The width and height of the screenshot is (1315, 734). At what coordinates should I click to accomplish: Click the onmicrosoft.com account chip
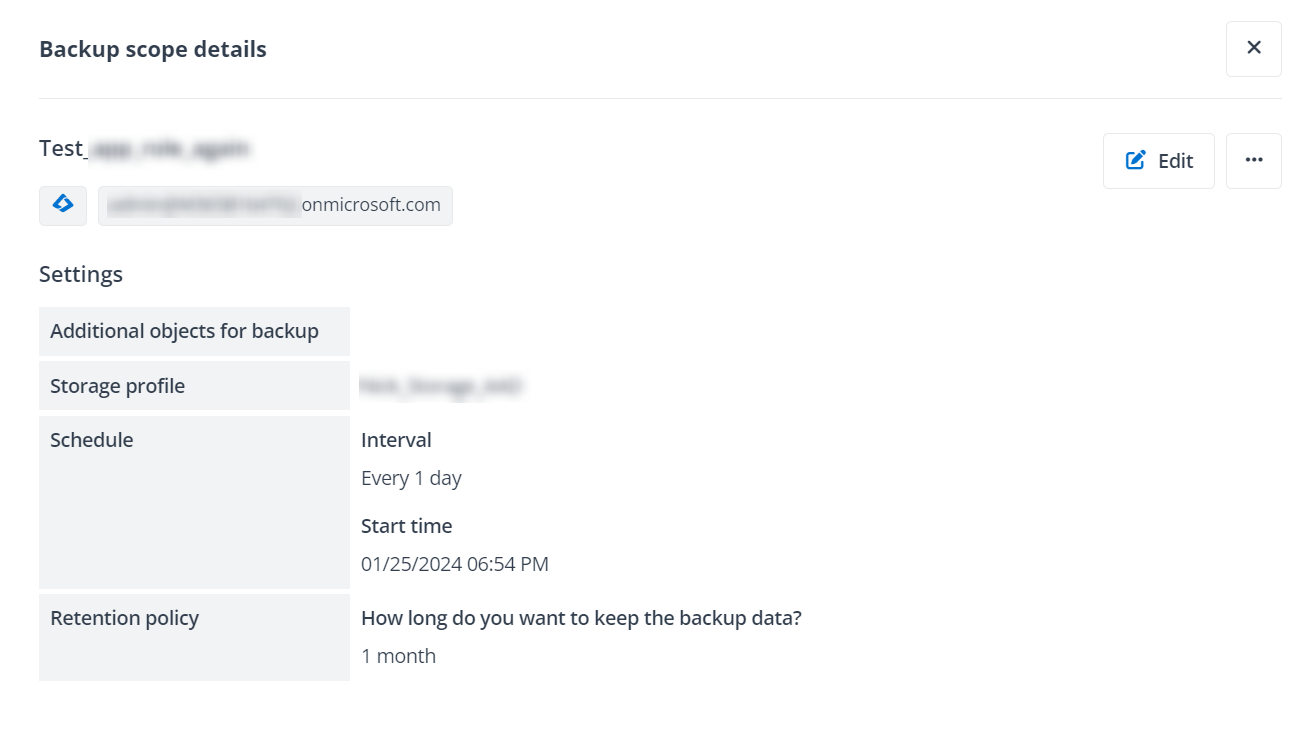click(x=275, y=205)
